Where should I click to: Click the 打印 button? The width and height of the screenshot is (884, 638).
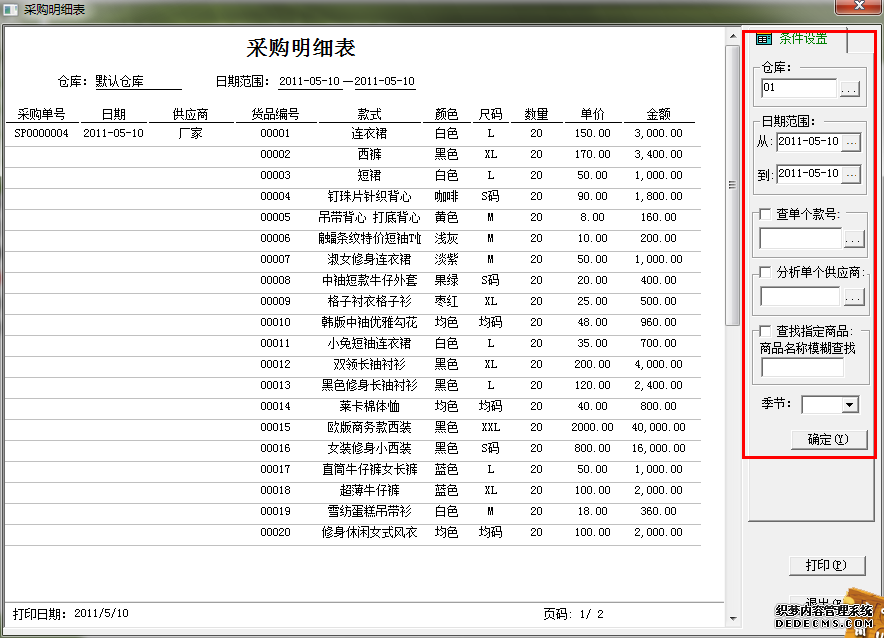(x=825, y=565)
